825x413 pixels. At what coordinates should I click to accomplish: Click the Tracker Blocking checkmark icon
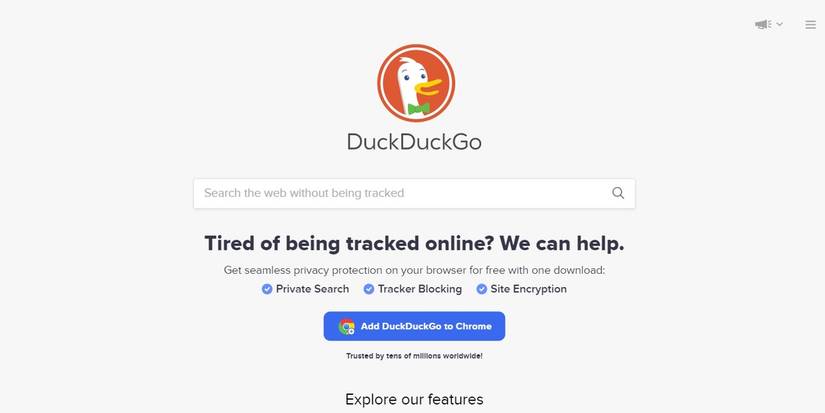tap(369, 289)
